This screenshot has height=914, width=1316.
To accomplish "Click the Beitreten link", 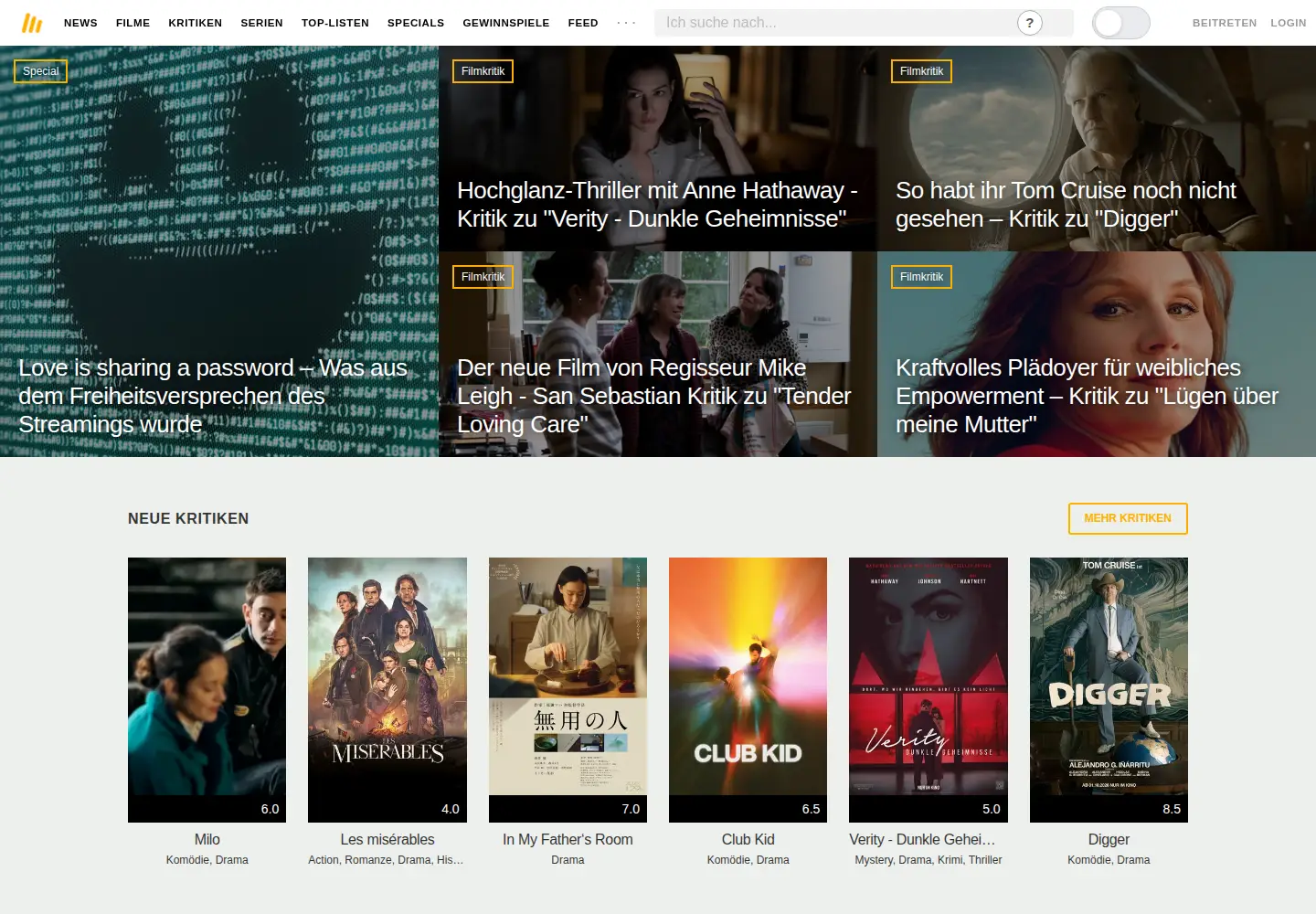I will click(x=1225, y=23).
